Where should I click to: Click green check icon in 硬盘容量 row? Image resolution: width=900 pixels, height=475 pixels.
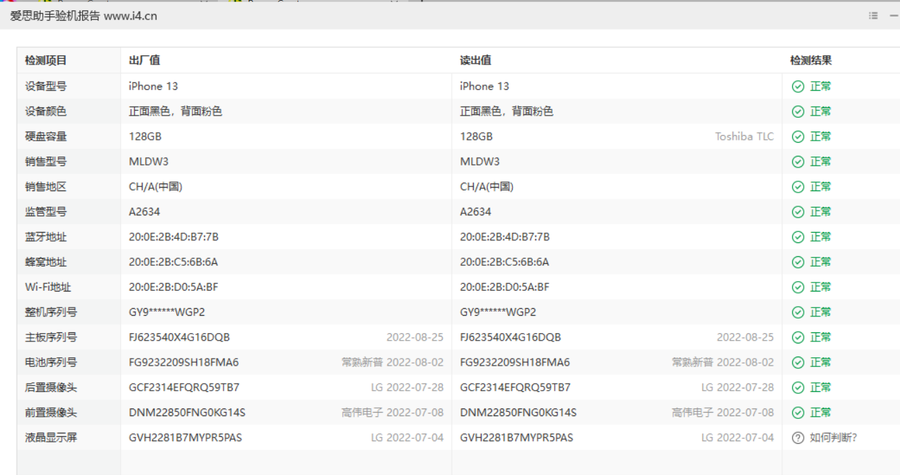[x=798, y=136]
